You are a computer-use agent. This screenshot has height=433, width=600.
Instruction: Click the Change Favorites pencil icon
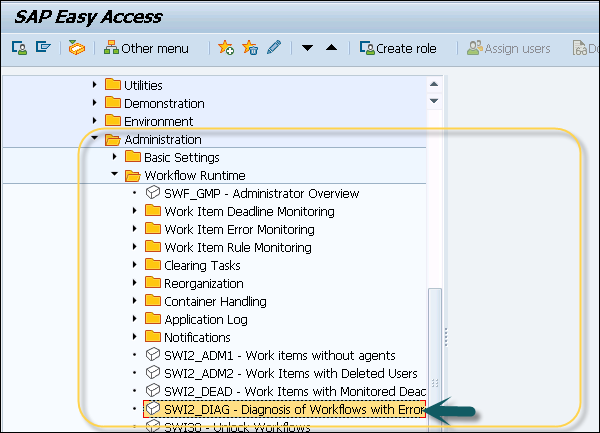click(272, 48)
